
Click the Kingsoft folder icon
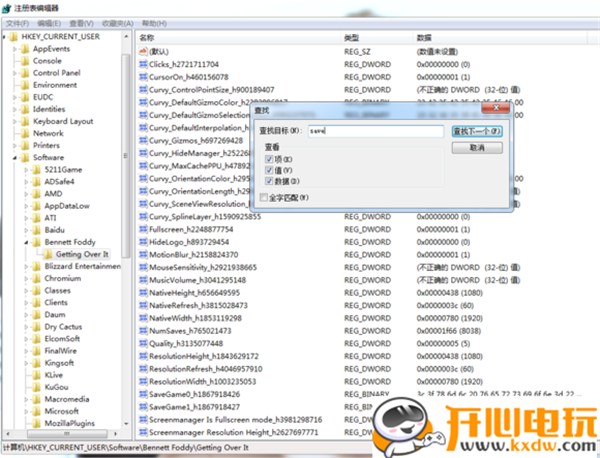pos(37,363)
